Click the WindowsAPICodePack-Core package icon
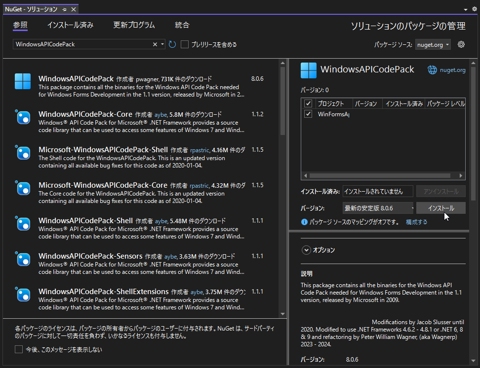Image resolution: width=480 pixels, height=368 pixels. pos(23,117)
